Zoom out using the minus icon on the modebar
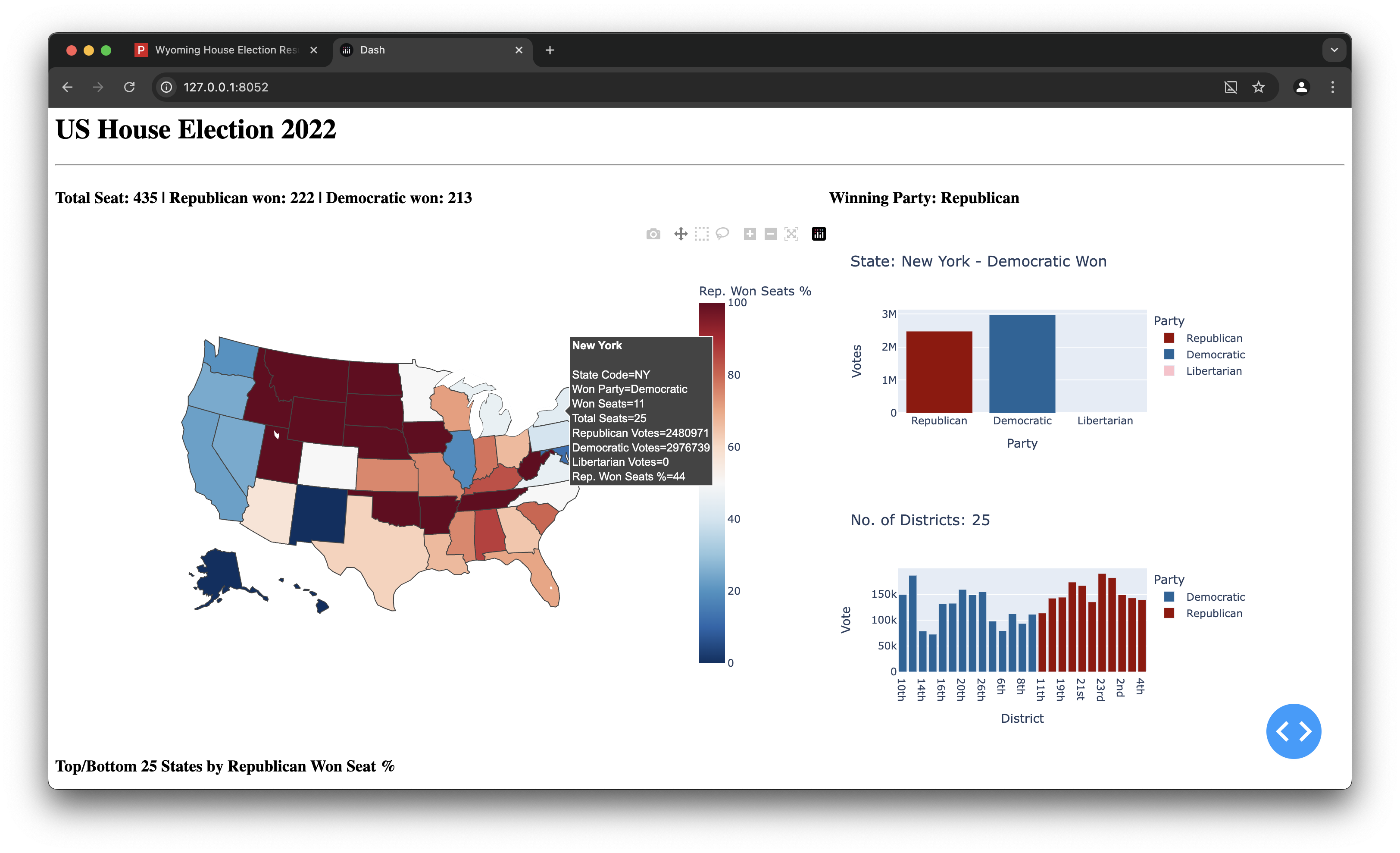 [770, 234]
